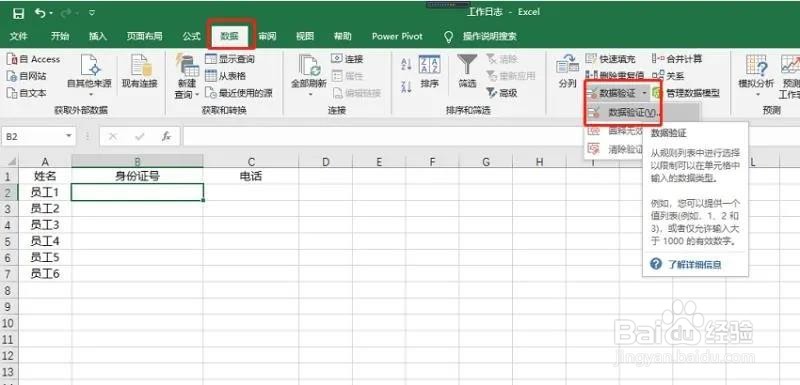Click 最近使用的源
The image size is (800, 385).
pyautogui.click(x=239, y=93)
